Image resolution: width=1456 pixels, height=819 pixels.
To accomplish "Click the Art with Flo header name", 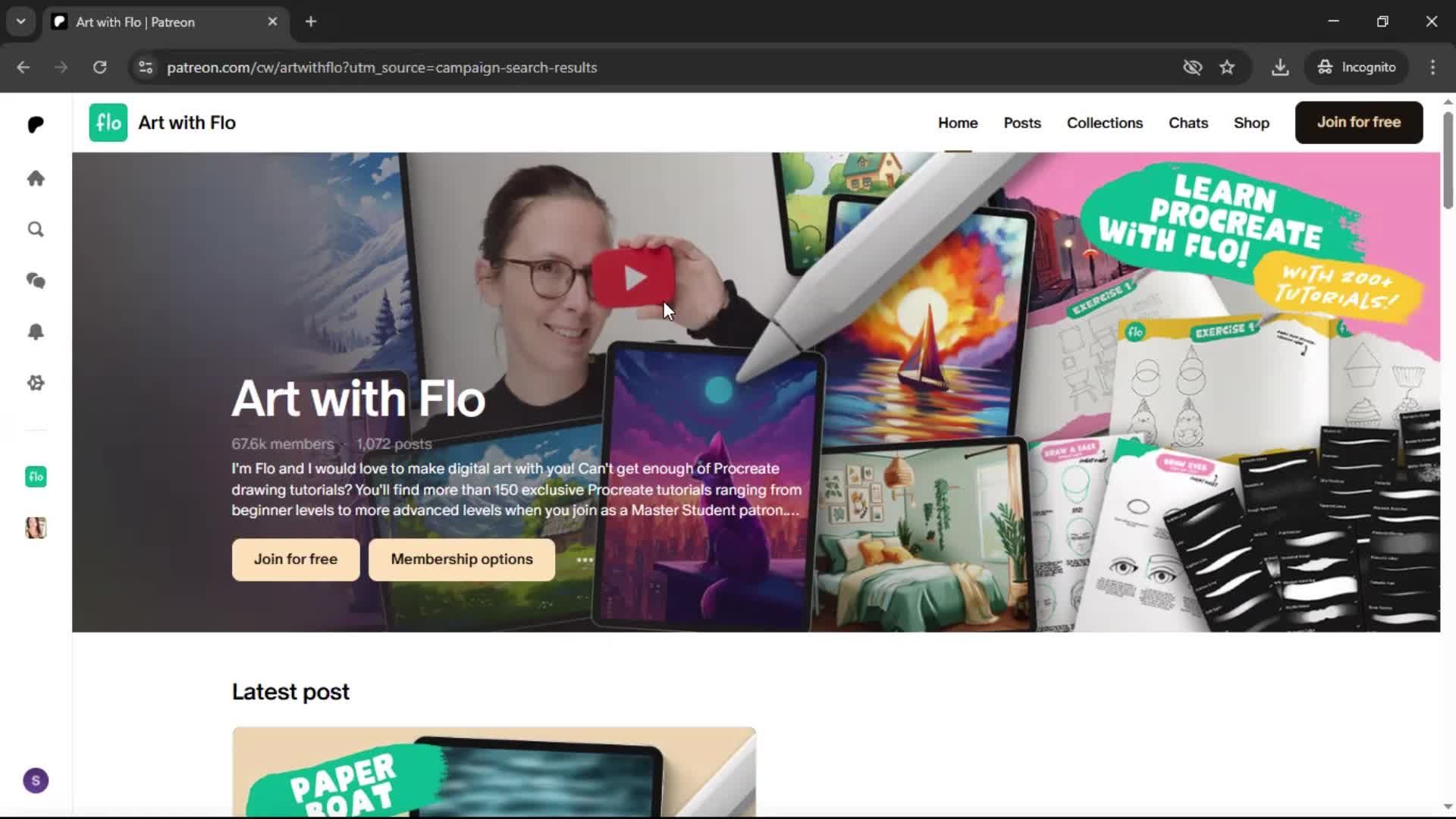I will pos(187,123).
